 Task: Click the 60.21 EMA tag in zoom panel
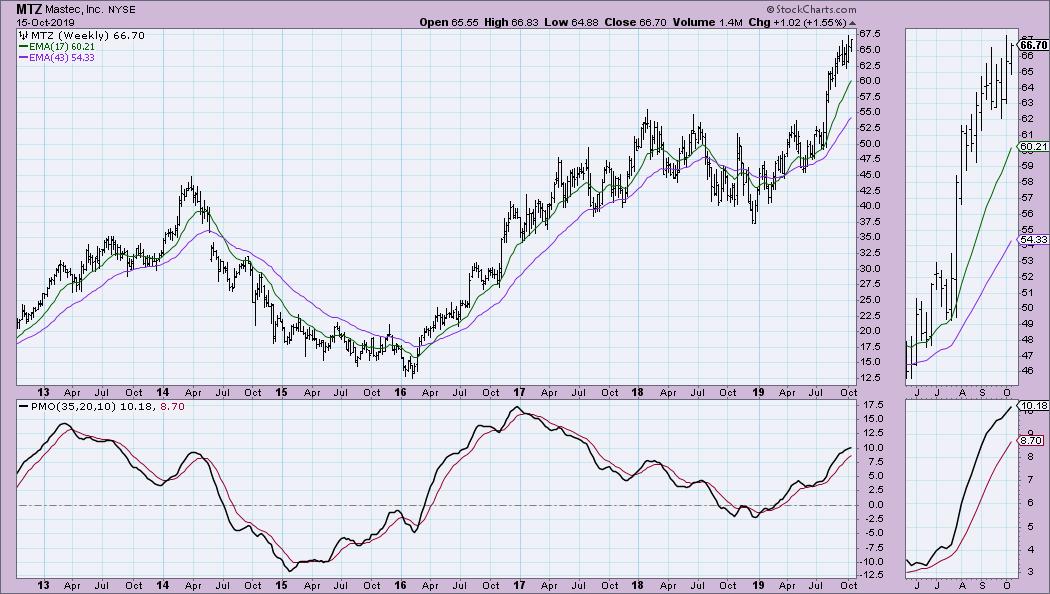1033,147
